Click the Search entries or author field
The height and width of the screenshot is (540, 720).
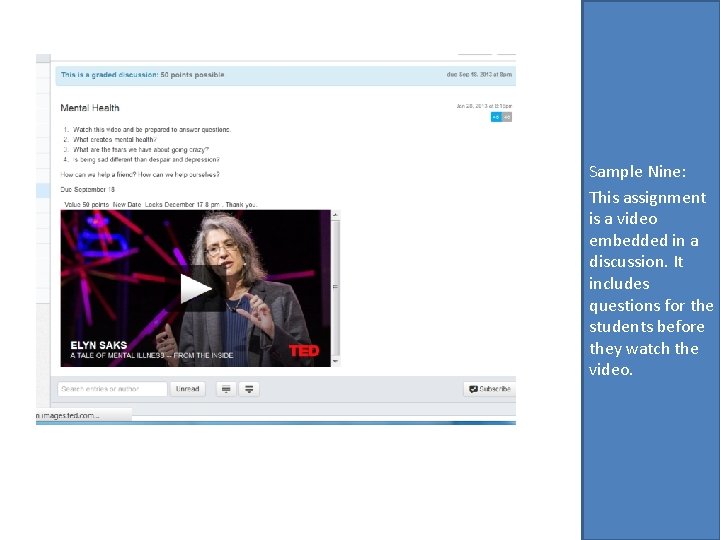pos(112,389)
